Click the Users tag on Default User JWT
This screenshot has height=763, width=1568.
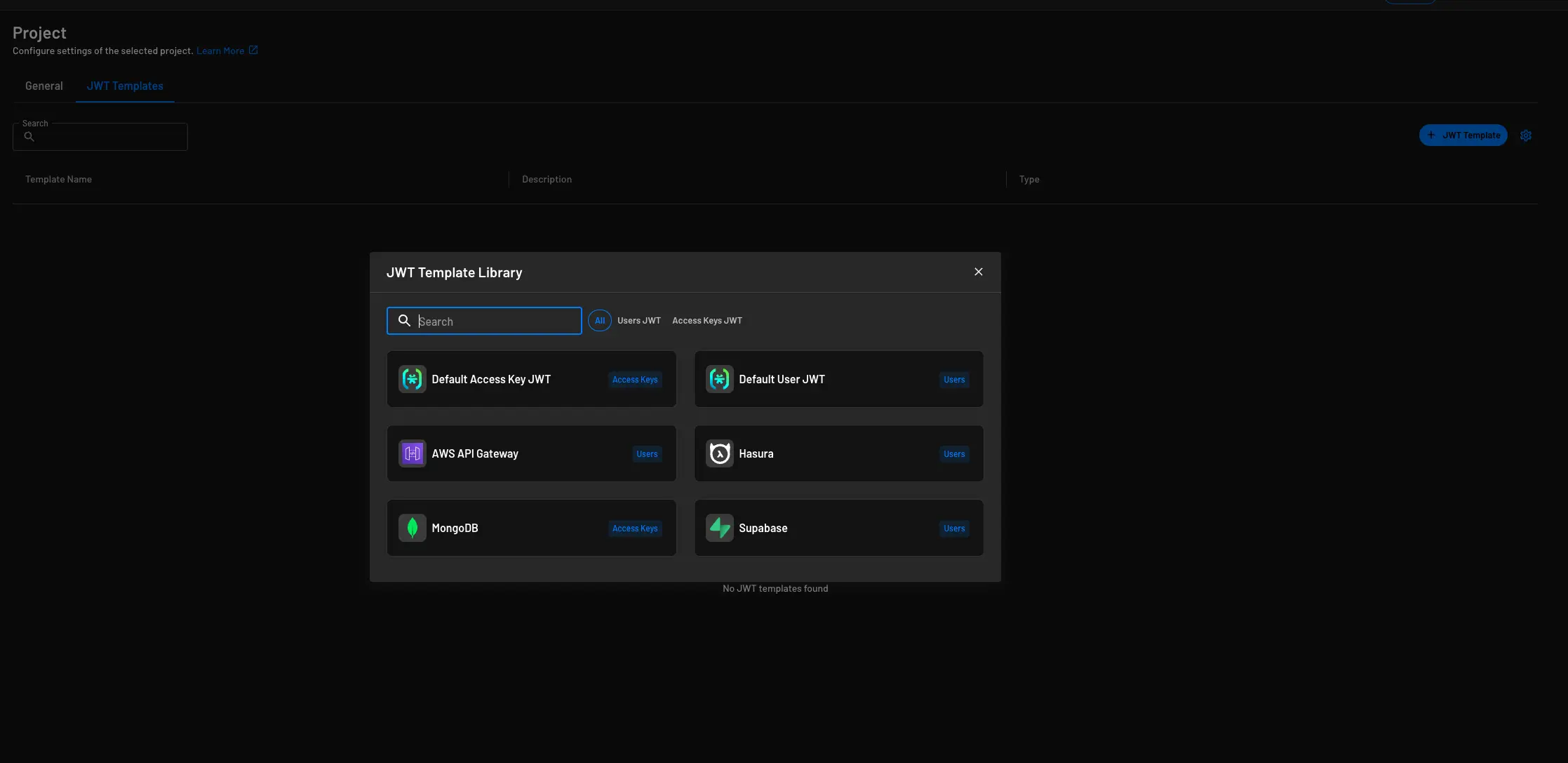(x=954, y=380)
